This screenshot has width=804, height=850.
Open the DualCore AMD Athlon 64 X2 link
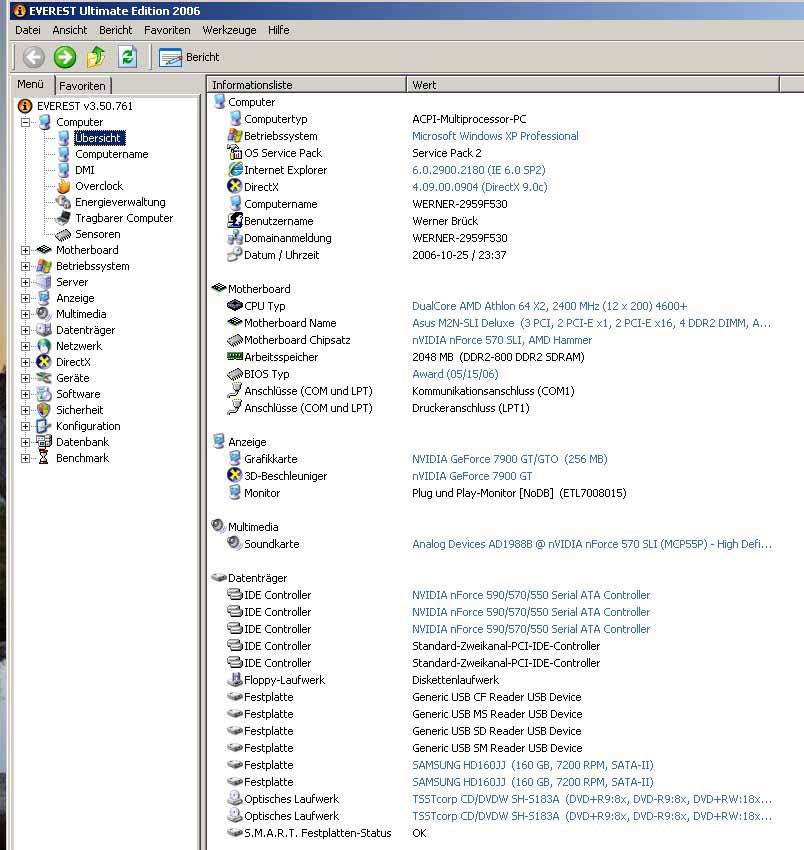click(x=549, y=306)
